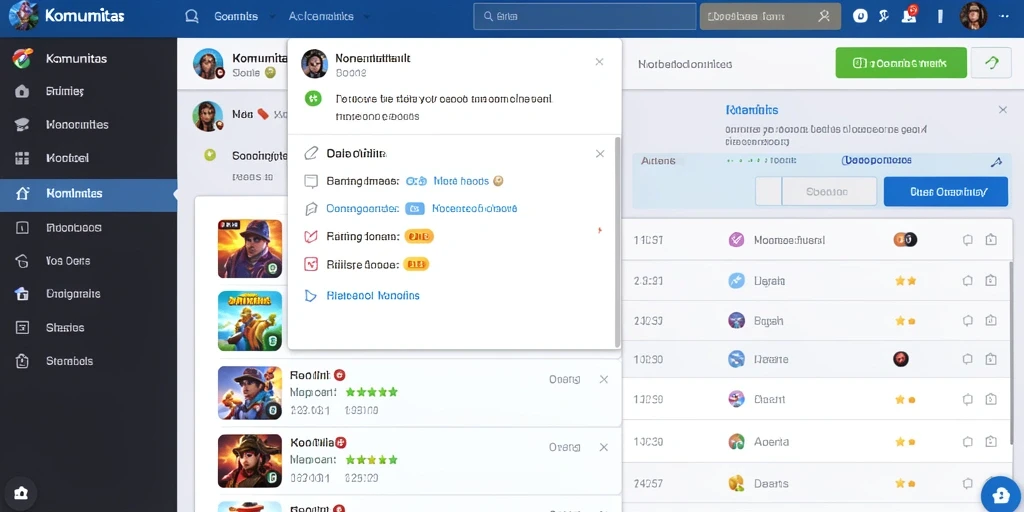
Task: Click the green circular icon in the popup
Action: (x=313, y=99)
